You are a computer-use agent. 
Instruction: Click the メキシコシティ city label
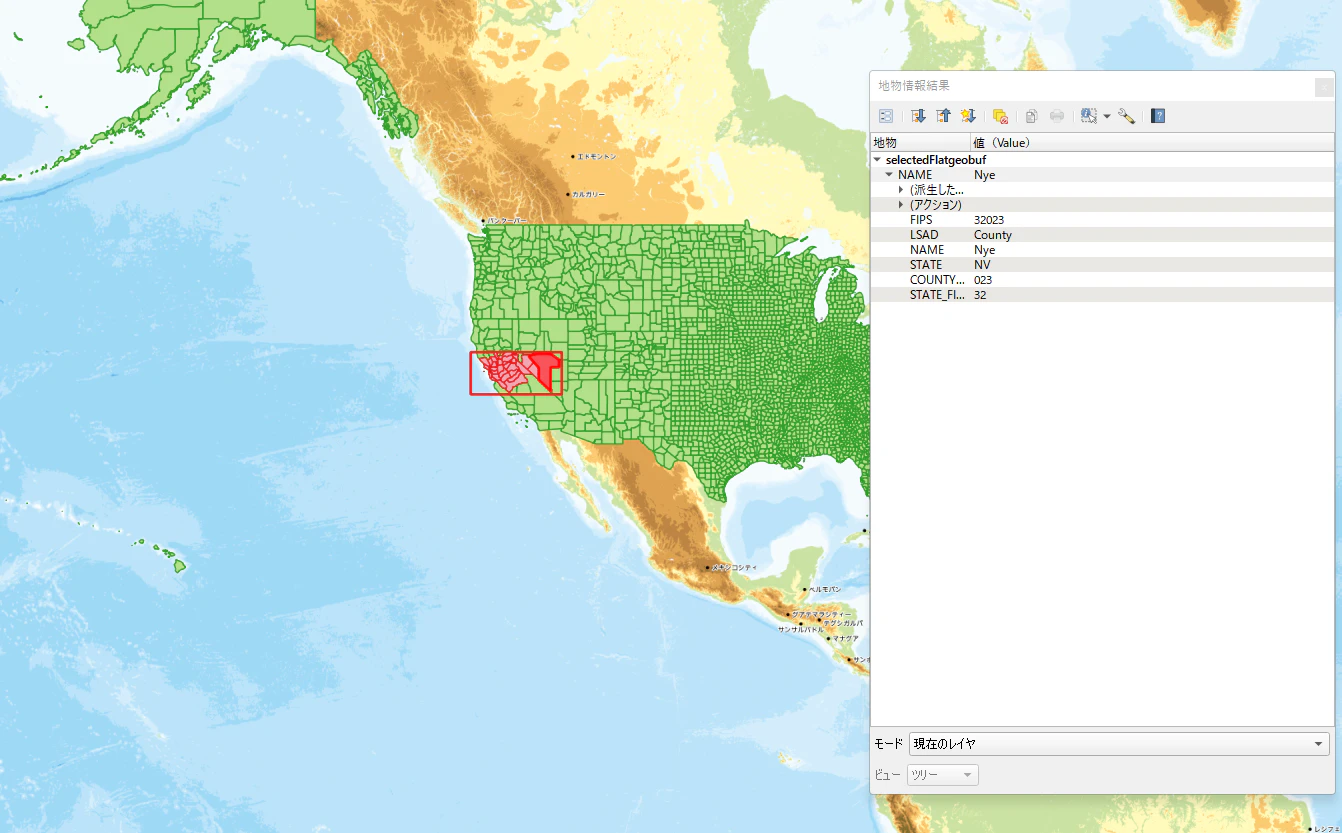coord(735,567)
